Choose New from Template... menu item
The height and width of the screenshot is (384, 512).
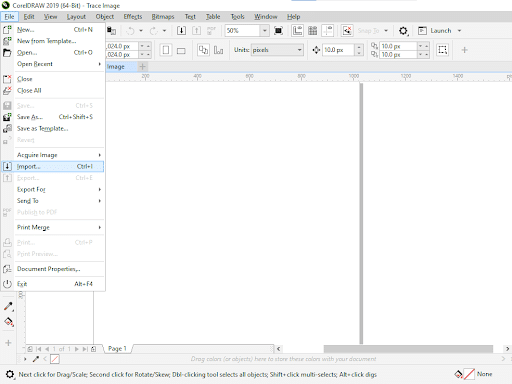click(x=53, y=41)
